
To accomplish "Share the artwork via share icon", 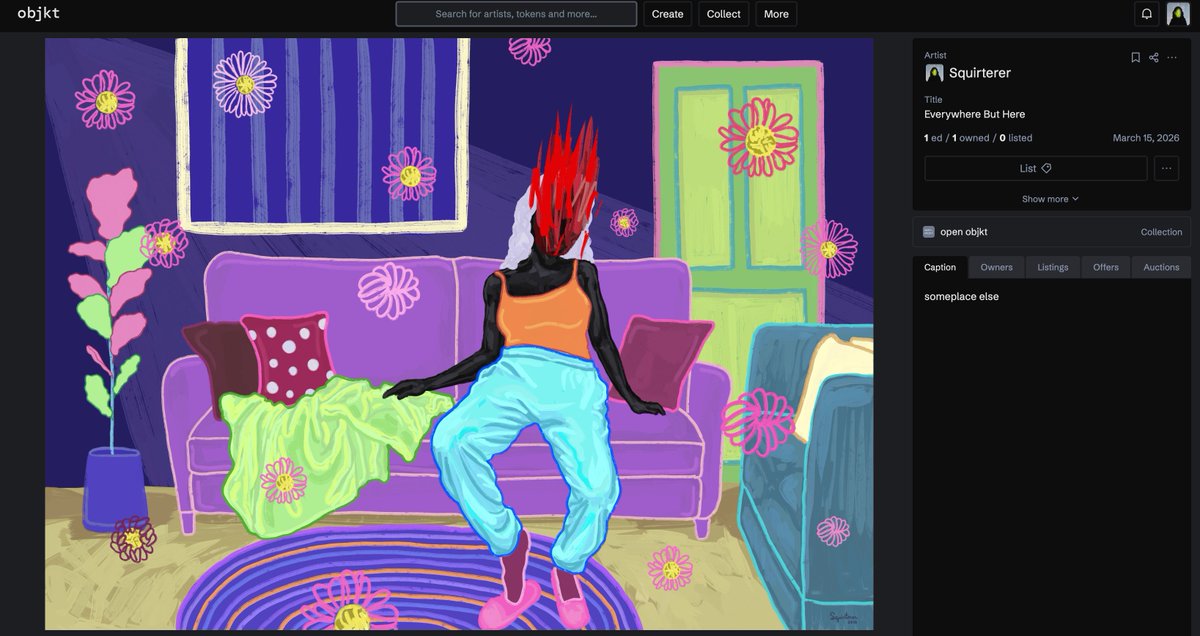I will pos(1153,57).
